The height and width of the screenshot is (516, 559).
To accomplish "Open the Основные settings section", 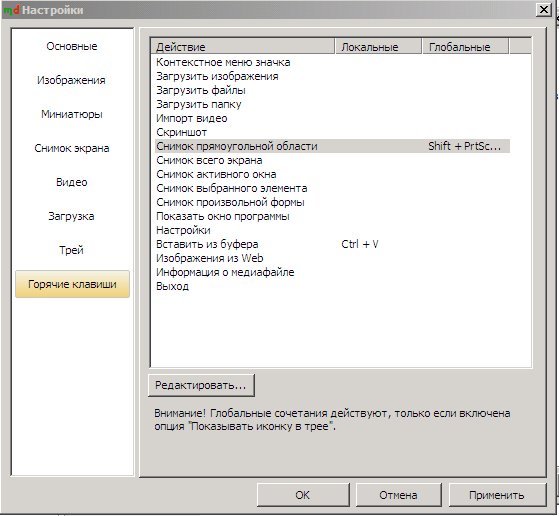I will pyautogui.click(x=72, y=46).
